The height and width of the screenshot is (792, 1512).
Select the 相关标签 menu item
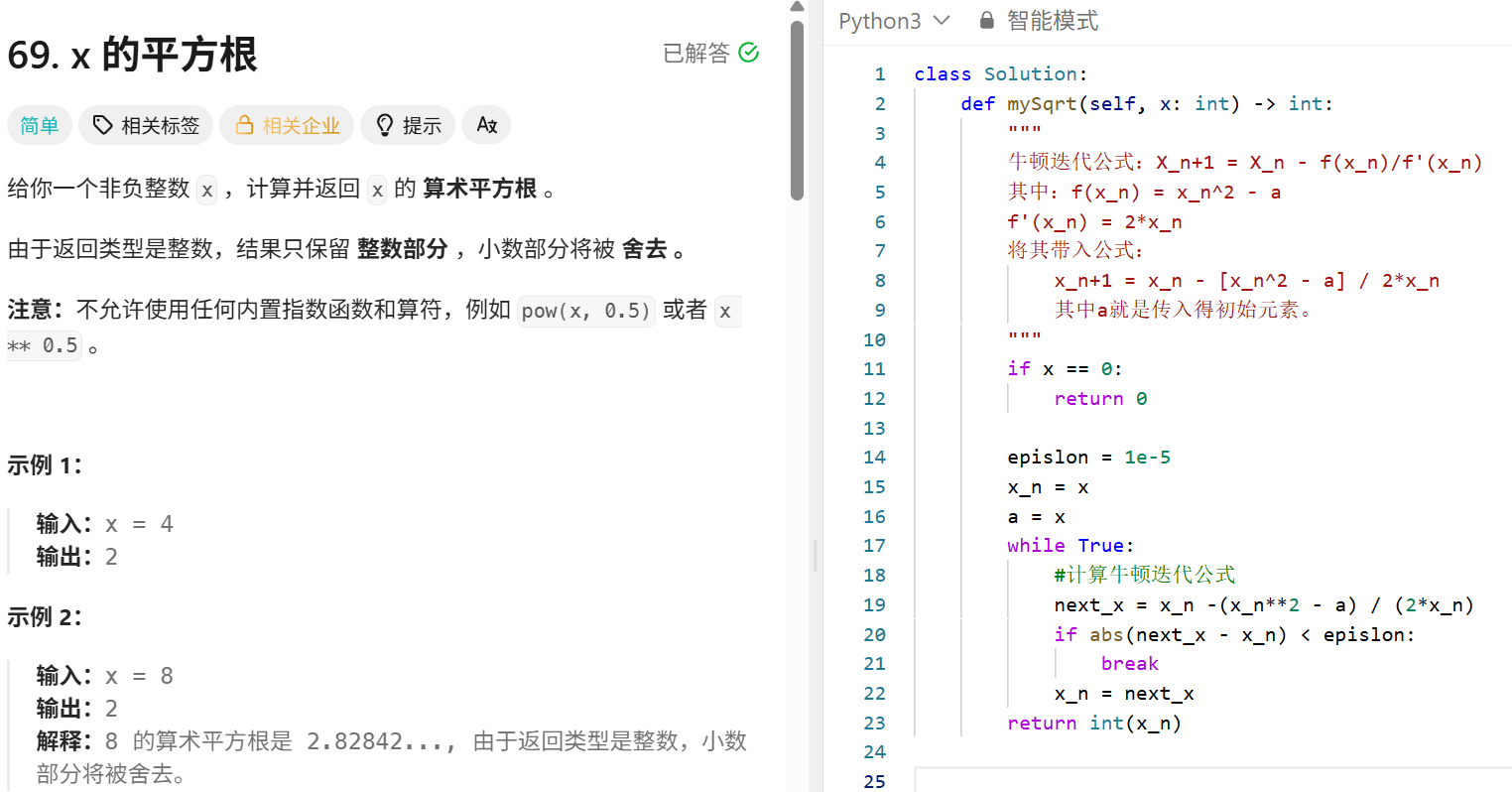(145, 125)
